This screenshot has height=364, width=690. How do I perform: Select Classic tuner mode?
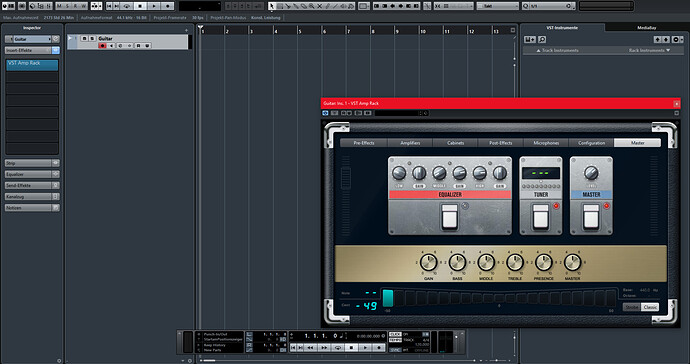(x=650, y=307)
